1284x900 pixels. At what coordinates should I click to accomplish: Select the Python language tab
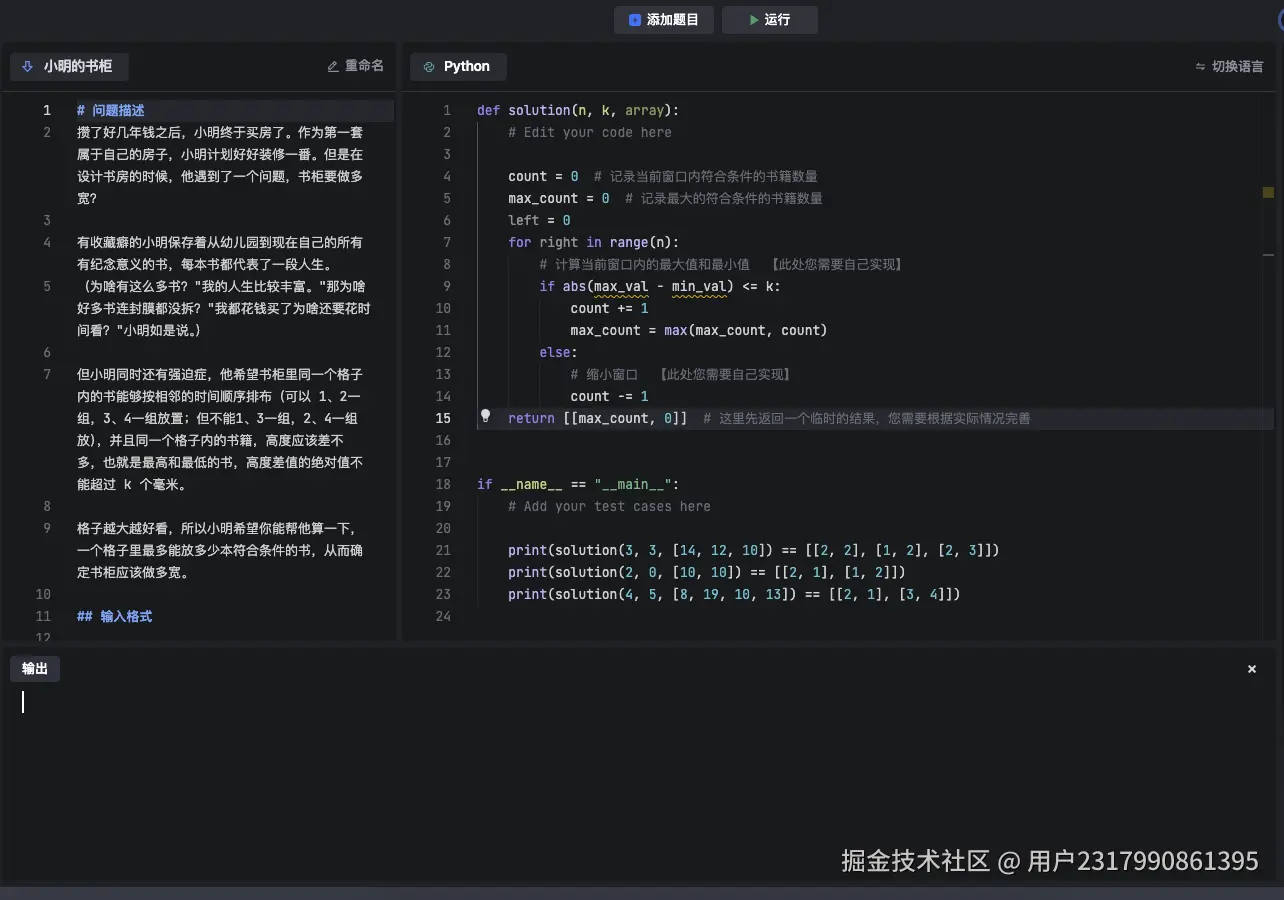point(458,66)
